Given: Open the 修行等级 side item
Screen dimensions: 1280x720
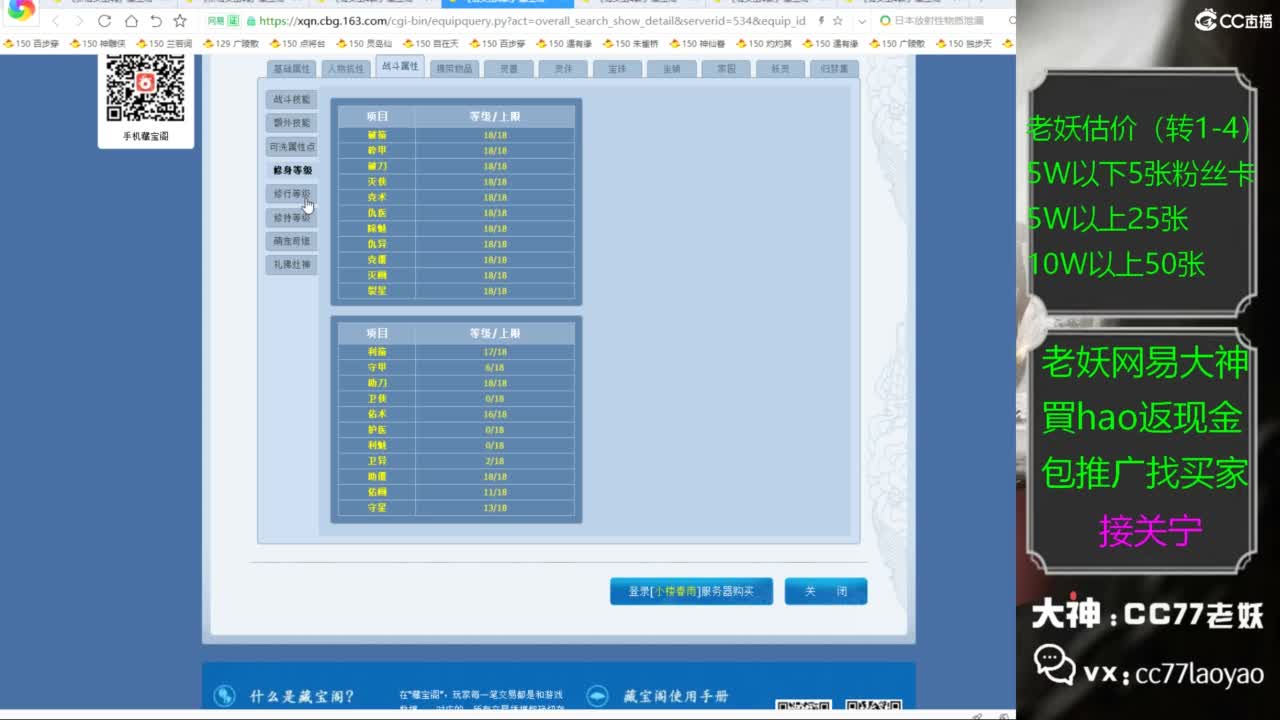Looking at the screenshot, I should click(x=292, y=194).
